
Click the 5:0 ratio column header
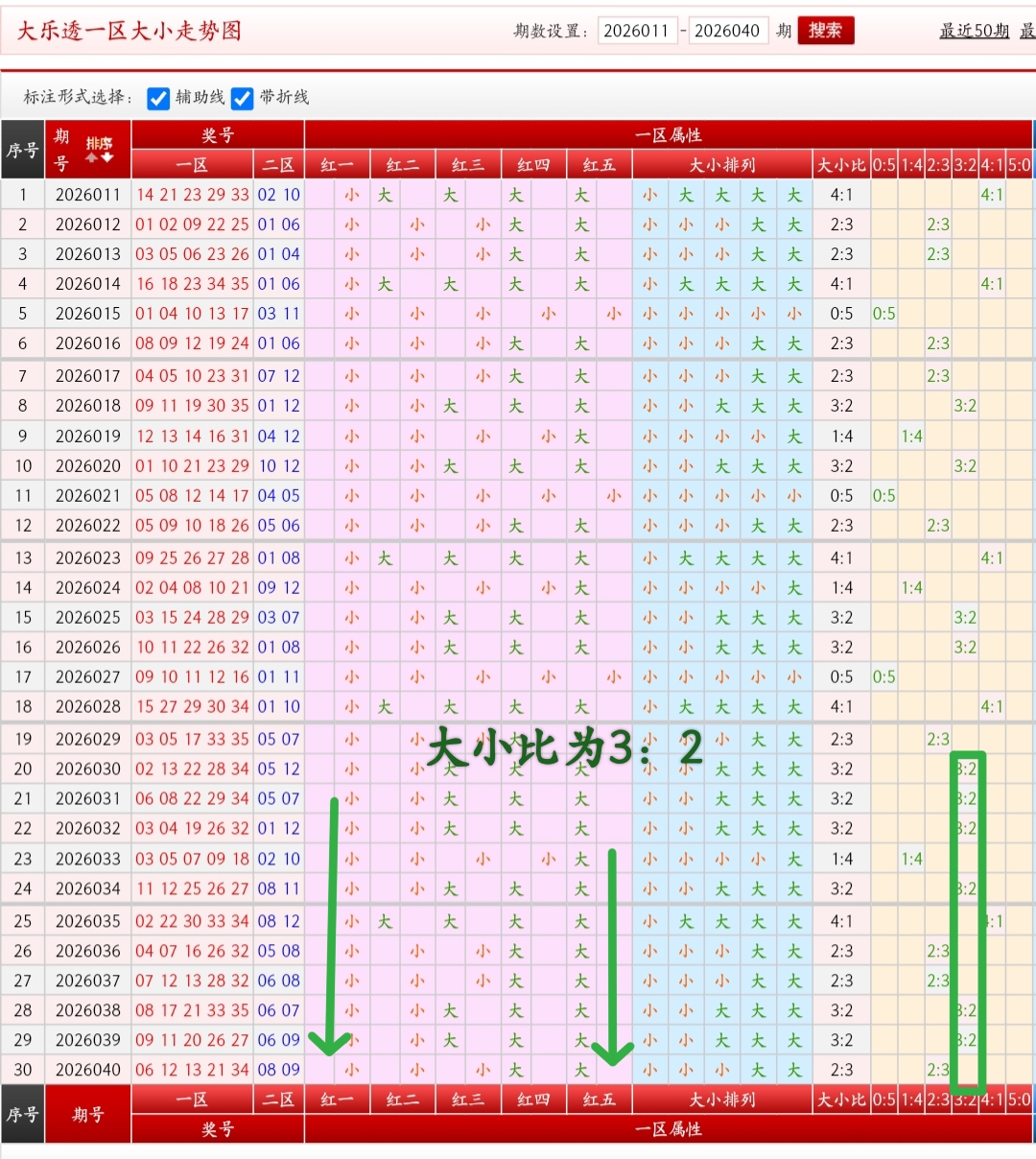(x=1019, y=164)
